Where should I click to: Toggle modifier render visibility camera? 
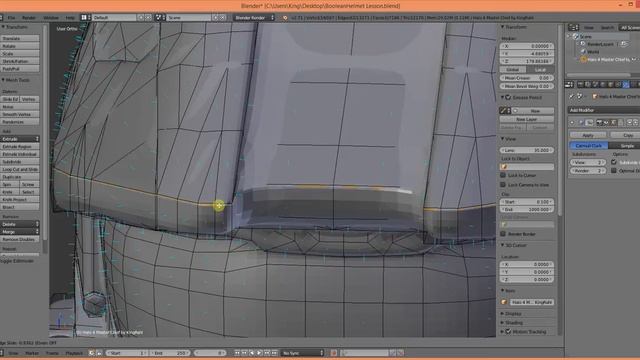click(599, 122)
